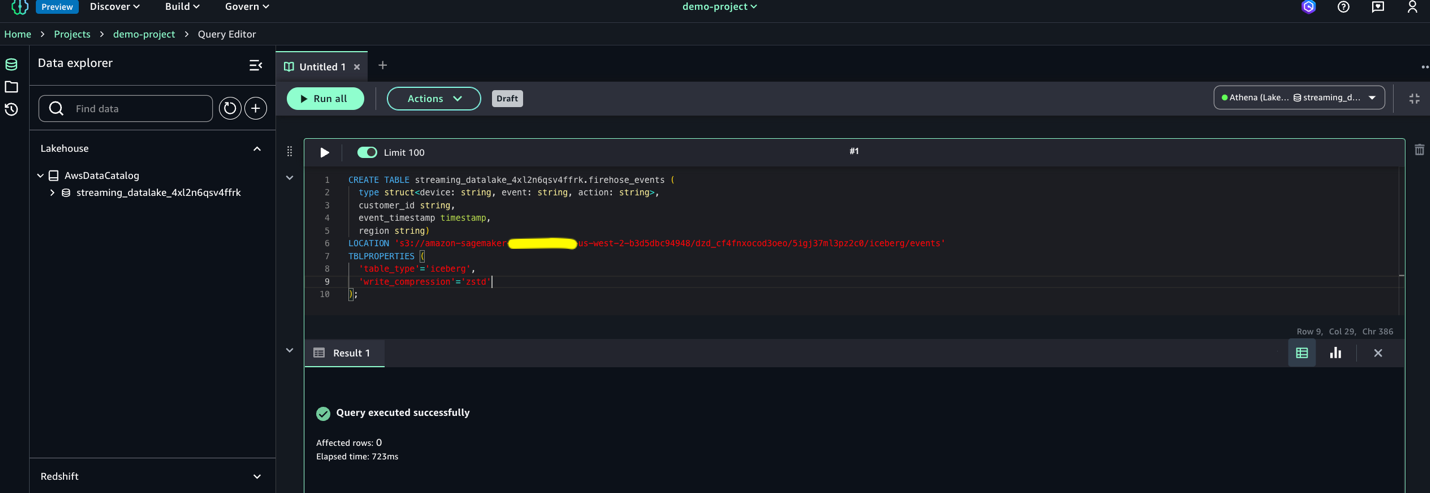Open the Discover menu
This screenshot has height=495, width=1430.
115,7
